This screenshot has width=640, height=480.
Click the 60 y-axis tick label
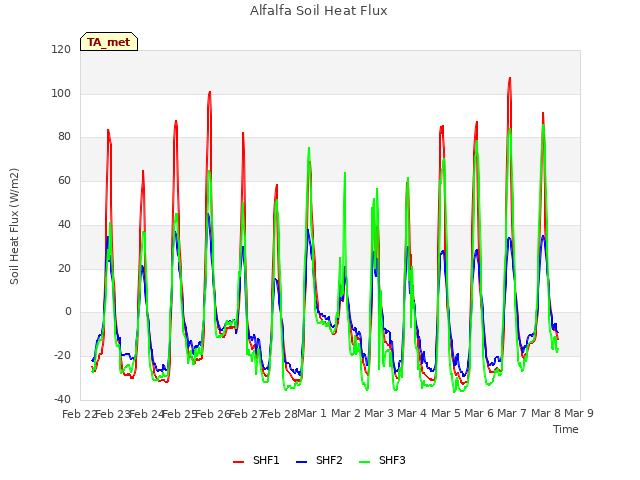pyautogui.click(x=64, y=180)
